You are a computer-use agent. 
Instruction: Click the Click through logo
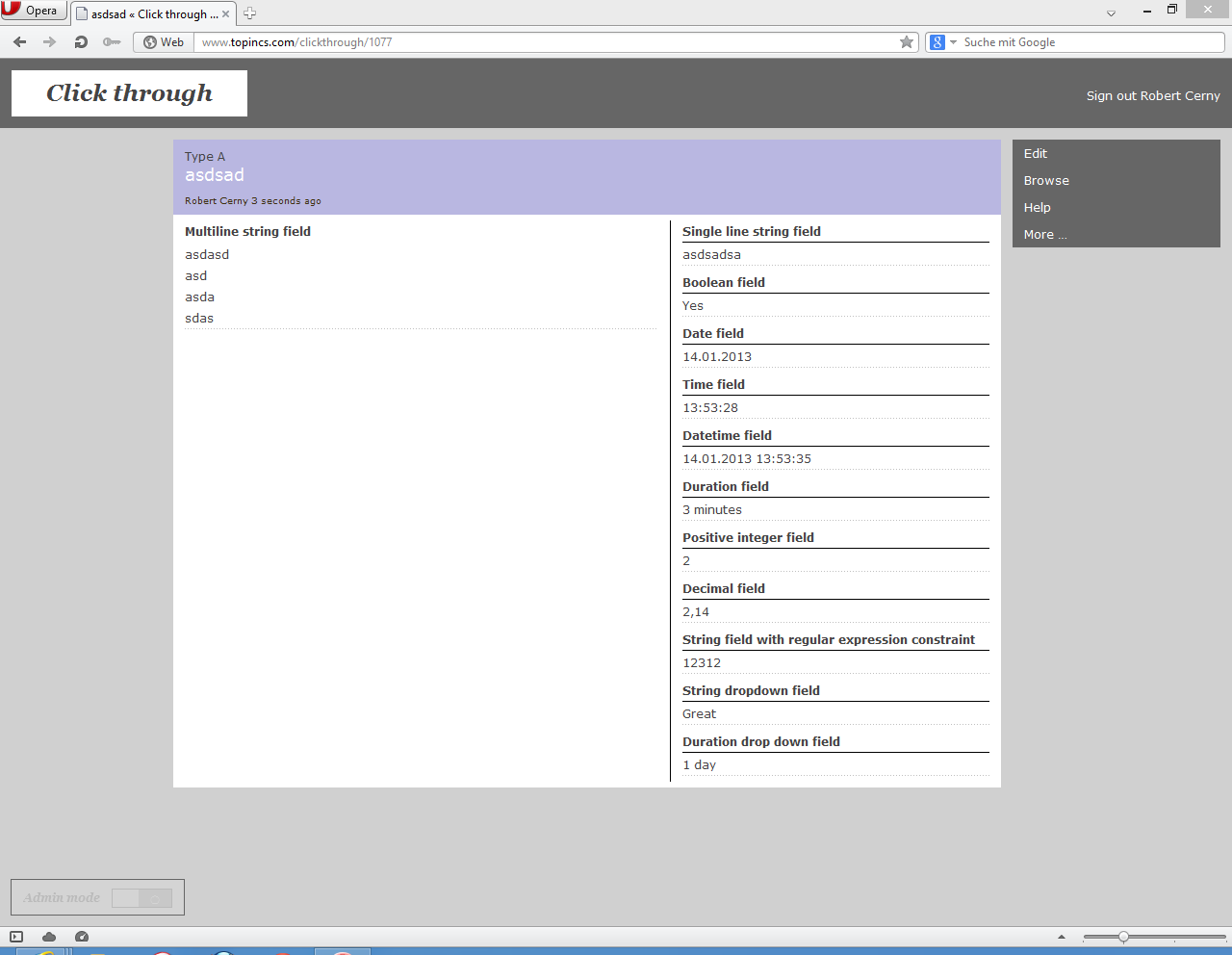tap(129, 93)
